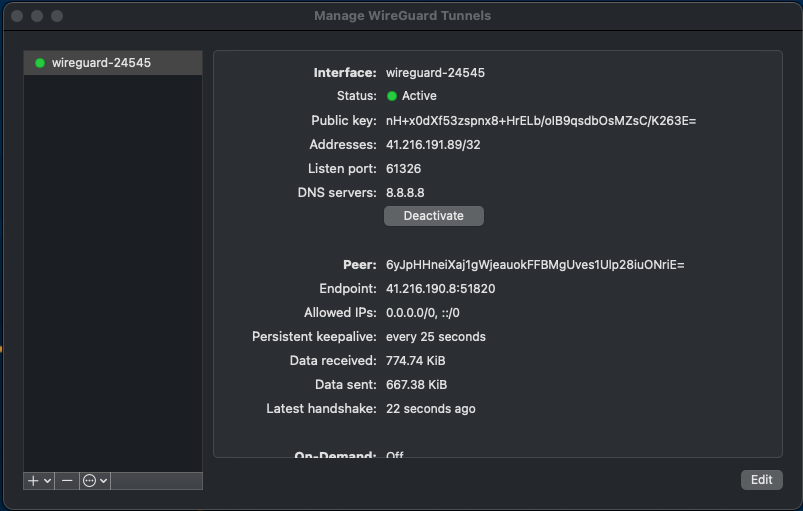
Task: Open the add tunnel plus dropdown
Action: (39, 481)
